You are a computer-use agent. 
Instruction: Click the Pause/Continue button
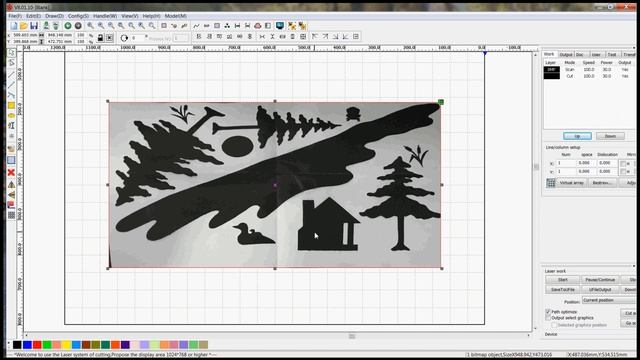pyautogui.click(x=600, y=280)
